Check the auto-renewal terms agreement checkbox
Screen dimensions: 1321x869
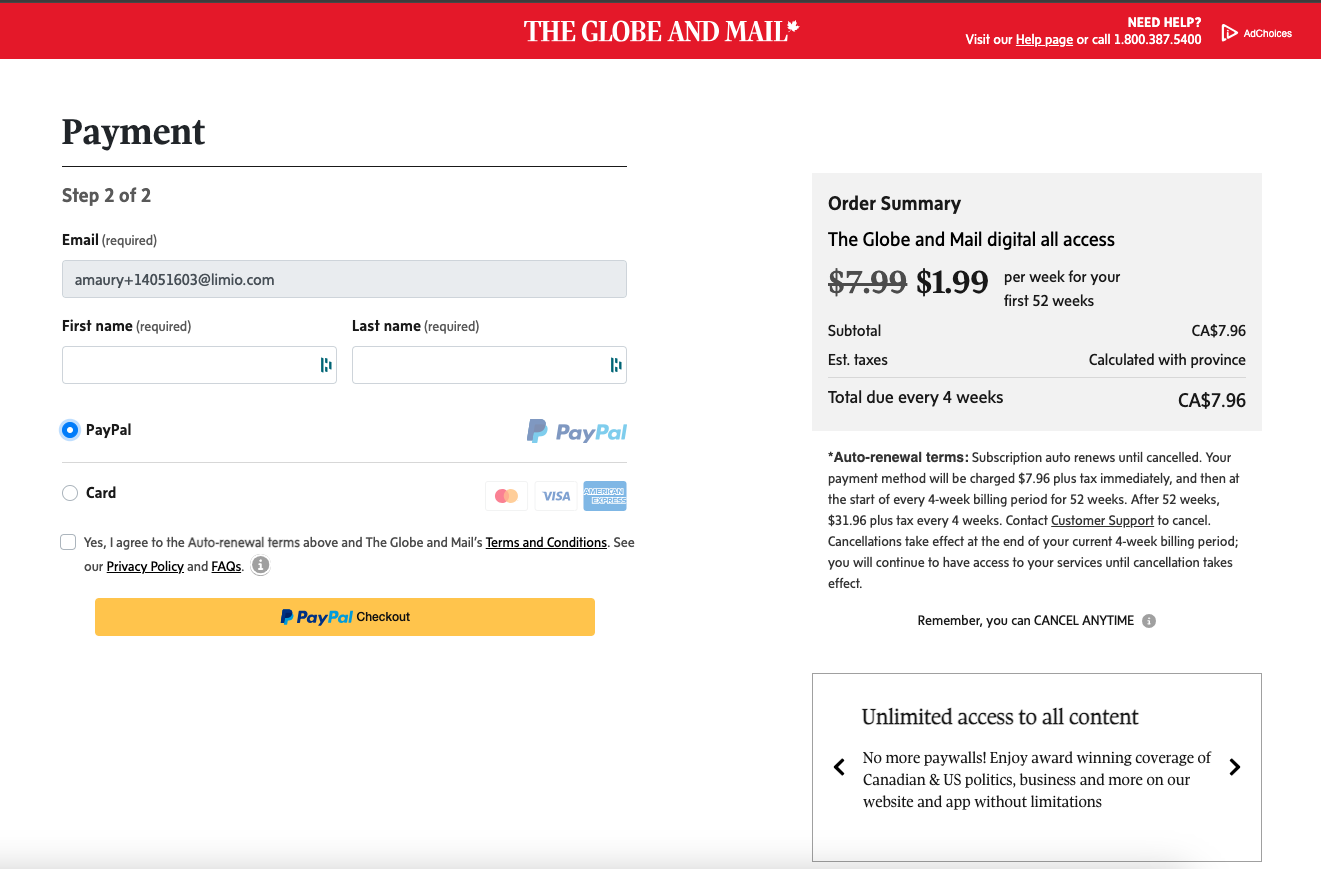click(x=68, y=541)
